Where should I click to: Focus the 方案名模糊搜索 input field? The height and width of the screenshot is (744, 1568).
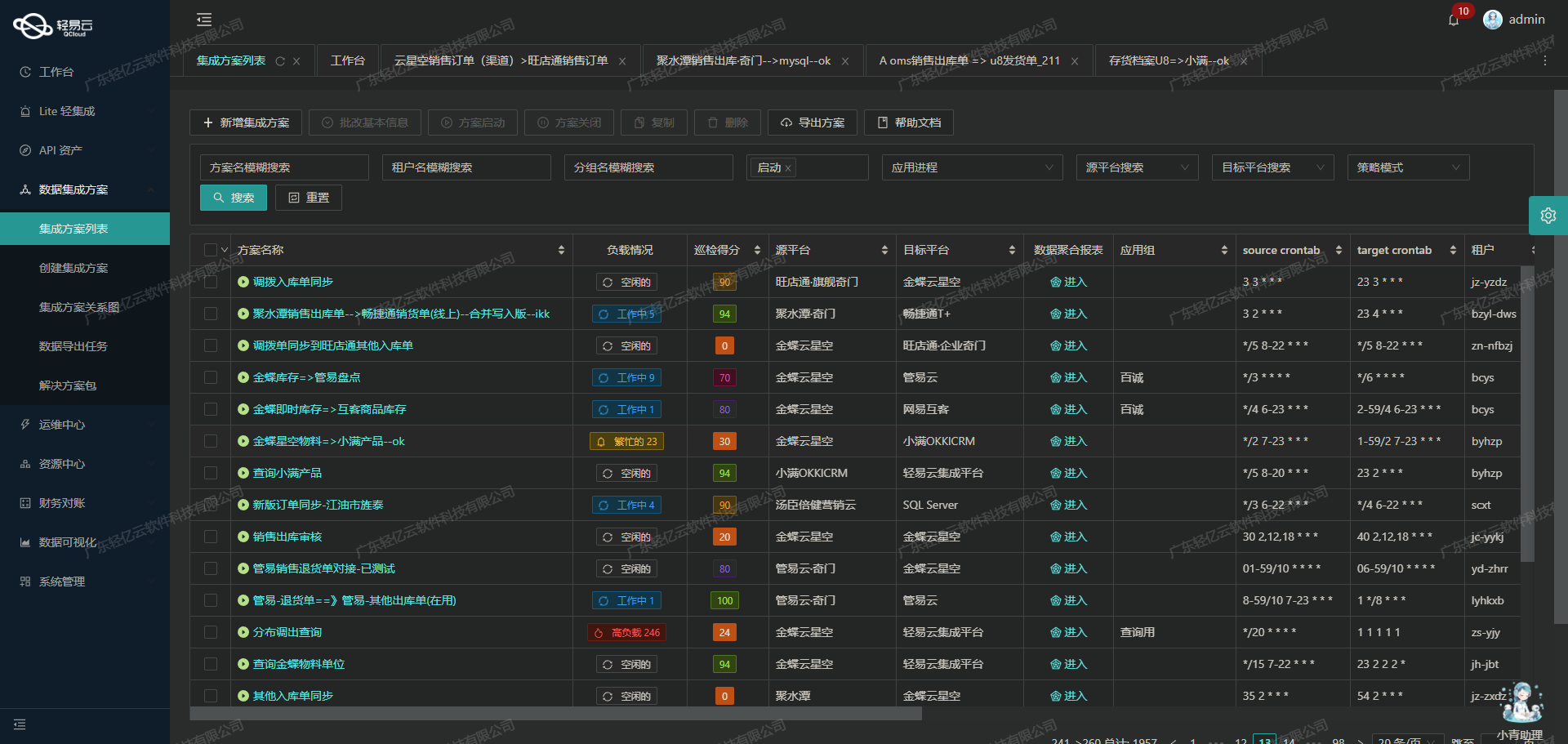pyautogui.click(x=284, y=167)
